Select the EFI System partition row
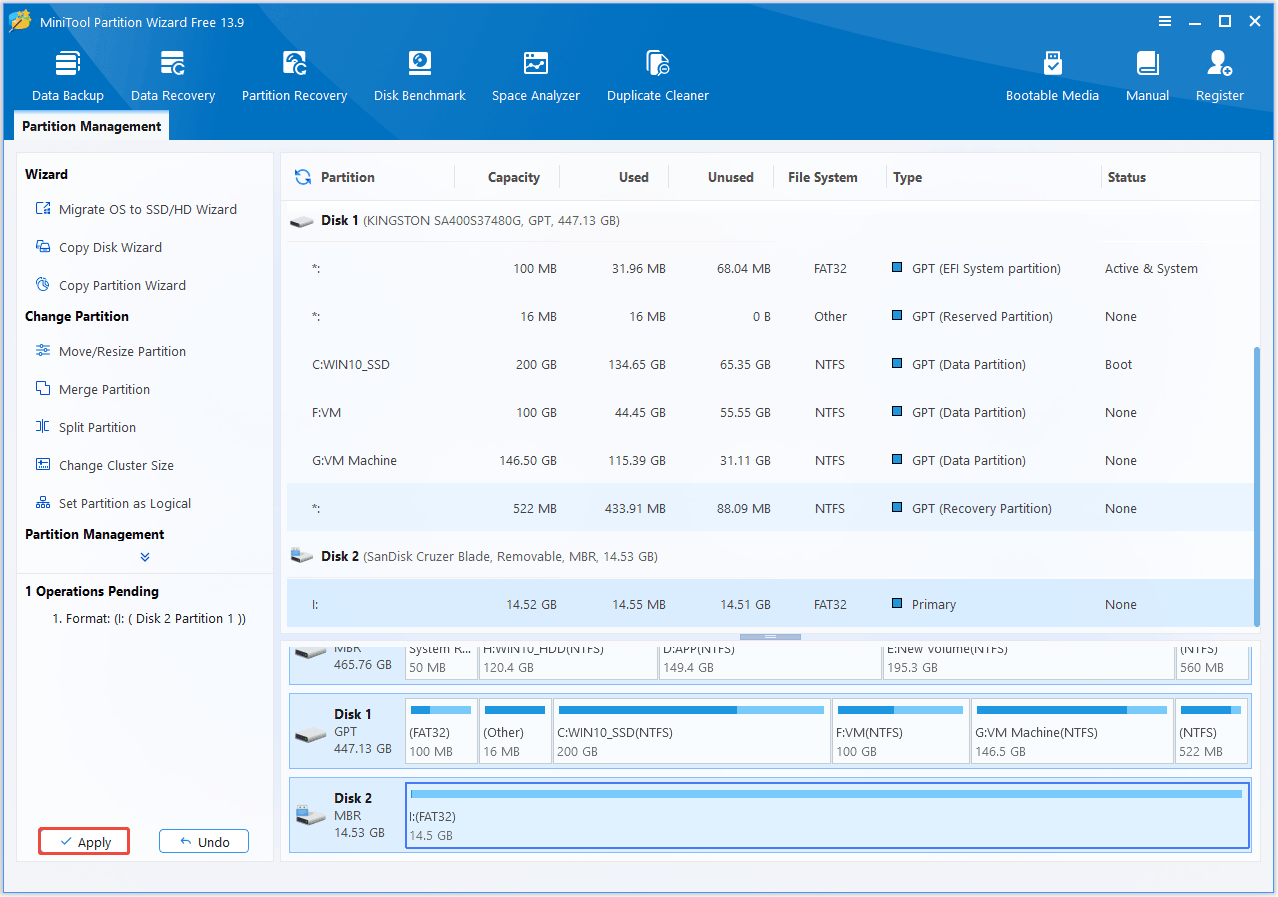This screenshot has height=897, width=1278. pos(768,268)
